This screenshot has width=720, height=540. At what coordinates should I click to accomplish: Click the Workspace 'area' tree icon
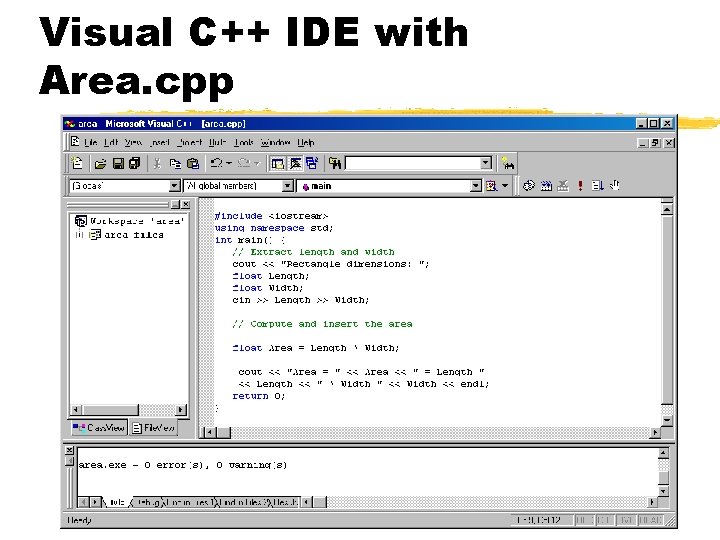(x=80, y=221)
